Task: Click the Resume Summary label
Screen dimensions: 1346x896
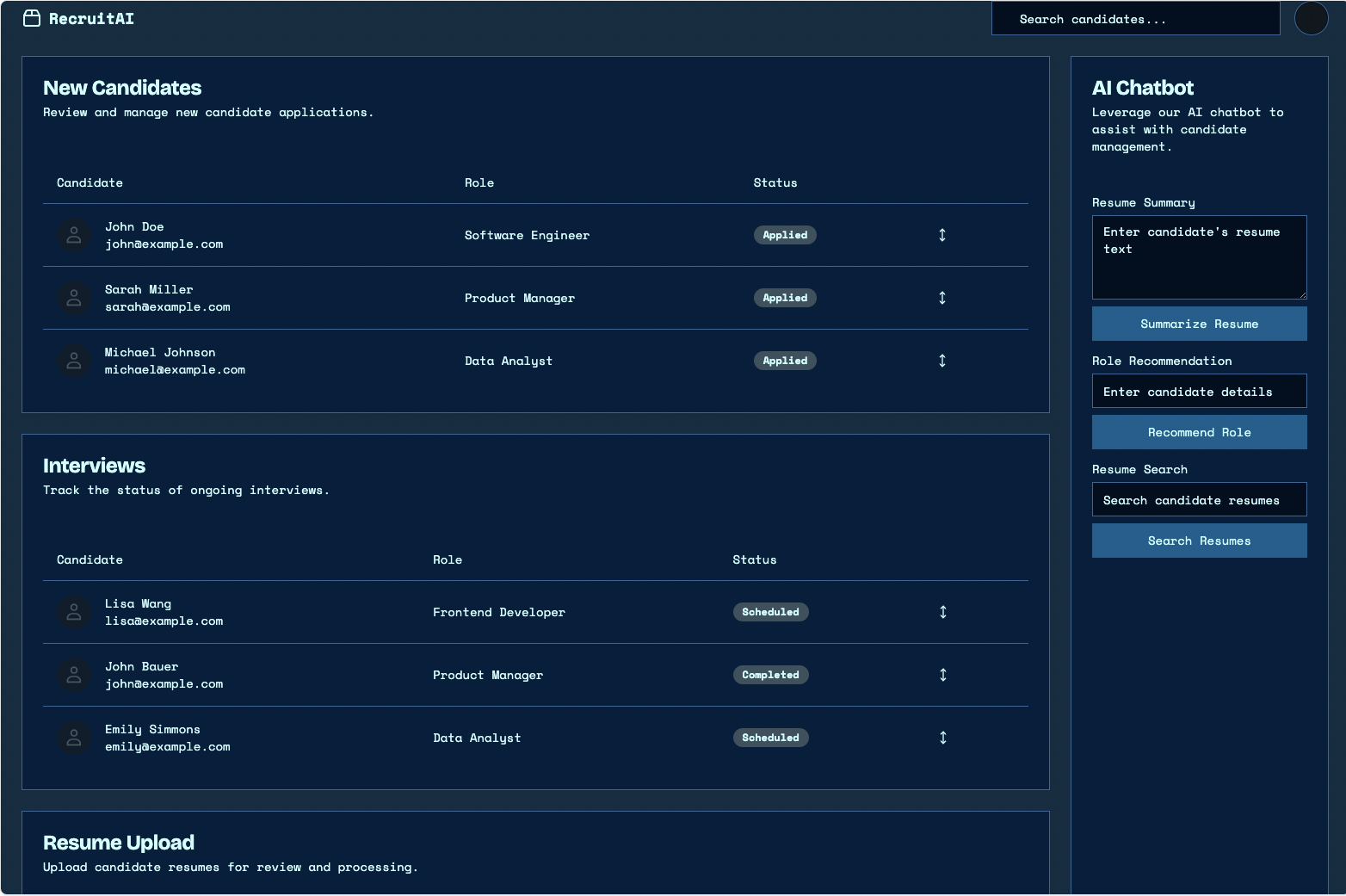Action: point(1143,202)
